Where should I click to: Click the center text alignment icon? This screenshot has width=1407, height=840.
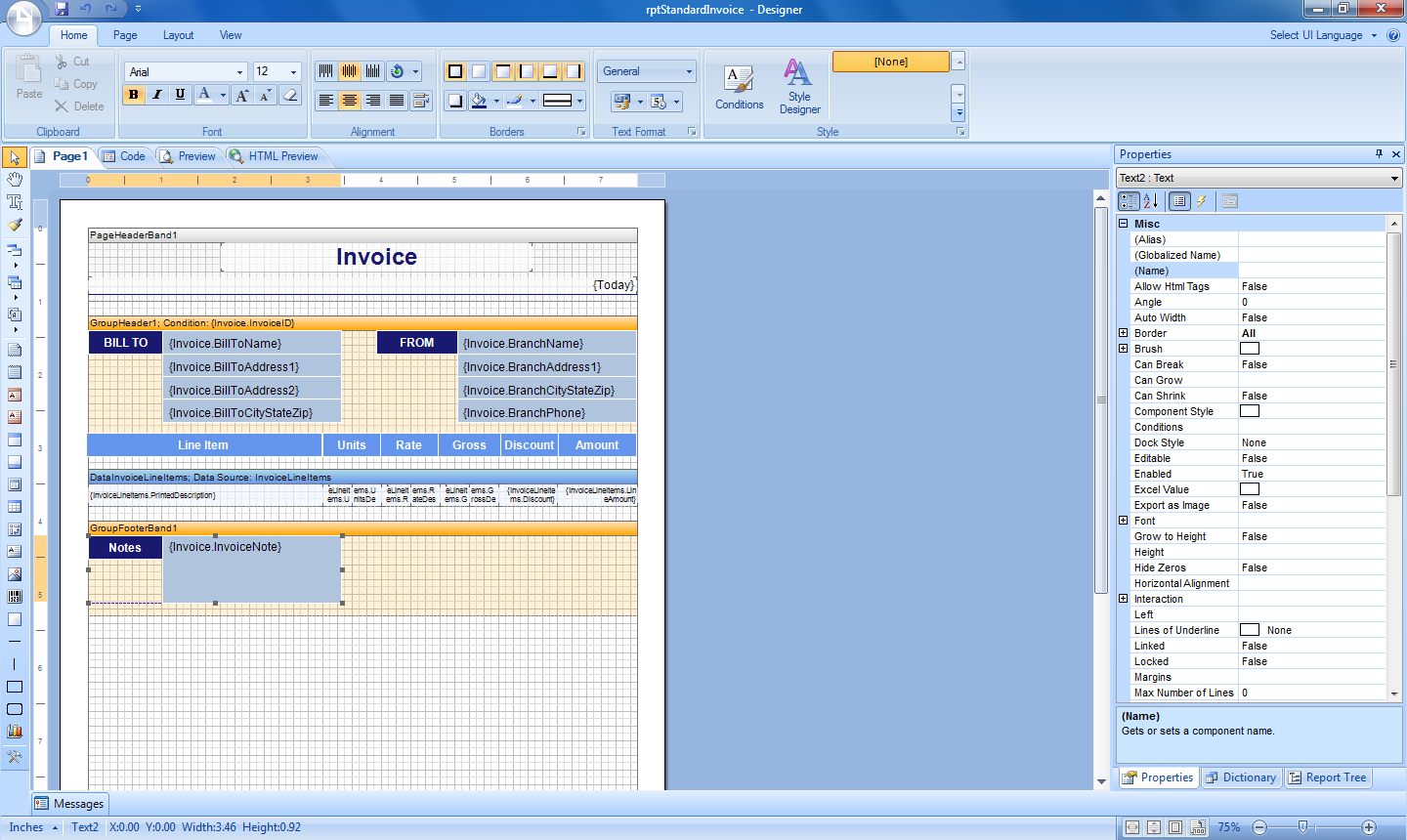349,101
